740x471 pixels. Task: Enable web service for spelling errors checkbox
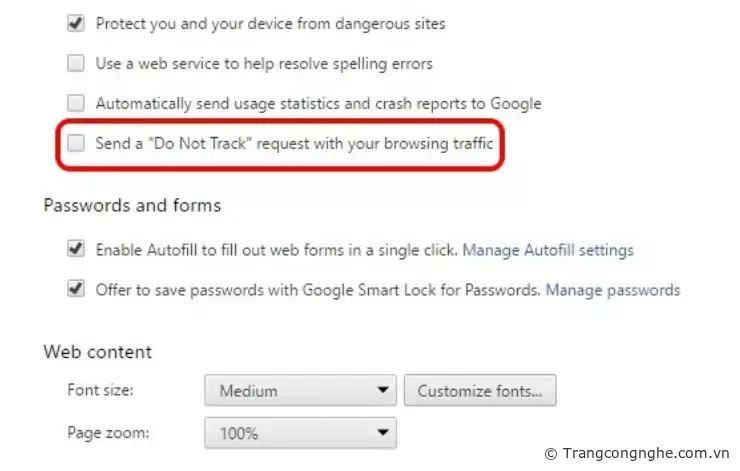pyautogui.click(x=76, y=63)
